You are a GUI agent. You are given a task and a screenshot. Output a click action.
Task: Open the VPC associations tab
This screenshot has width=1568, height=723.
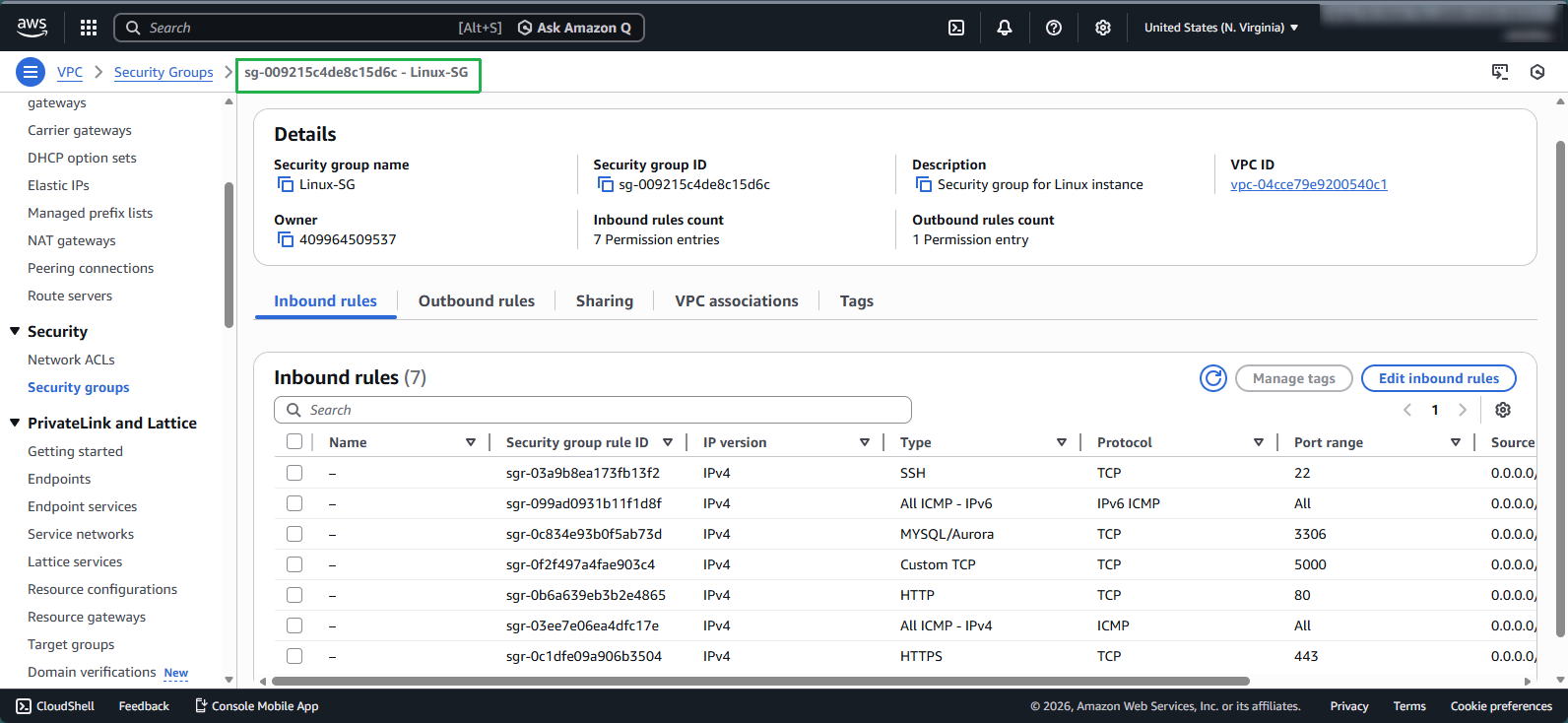[x=737, y=301]
